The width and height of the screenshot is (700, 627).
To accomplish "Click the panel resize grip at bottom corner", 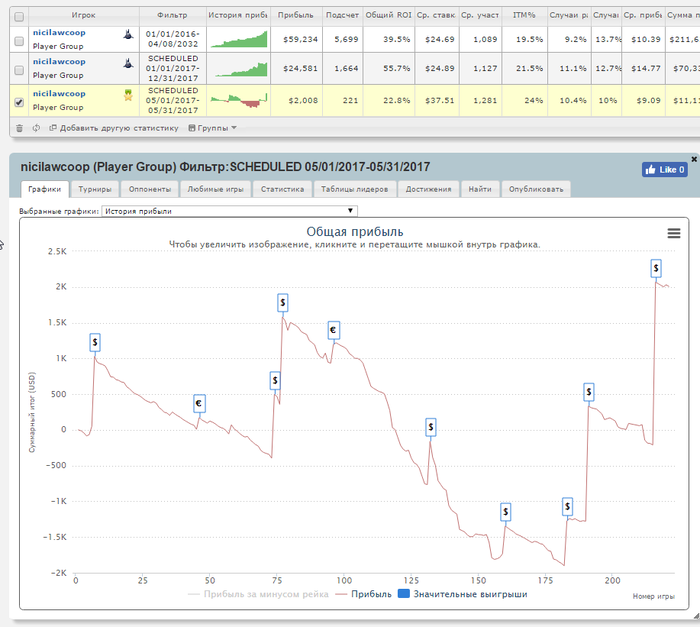I will (696, 616).
